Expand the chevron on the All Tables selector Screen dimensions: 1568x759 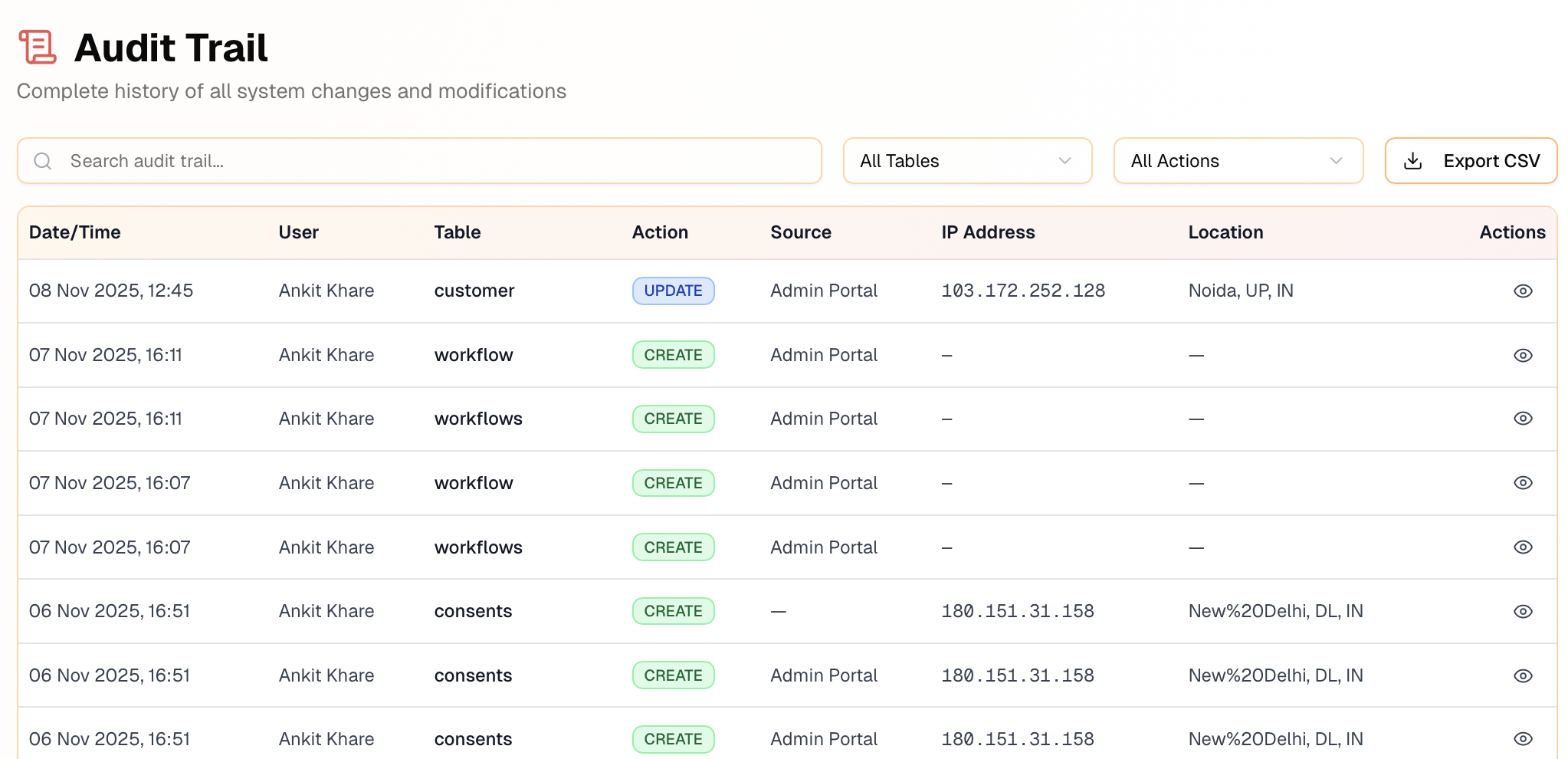(1064, 161)
